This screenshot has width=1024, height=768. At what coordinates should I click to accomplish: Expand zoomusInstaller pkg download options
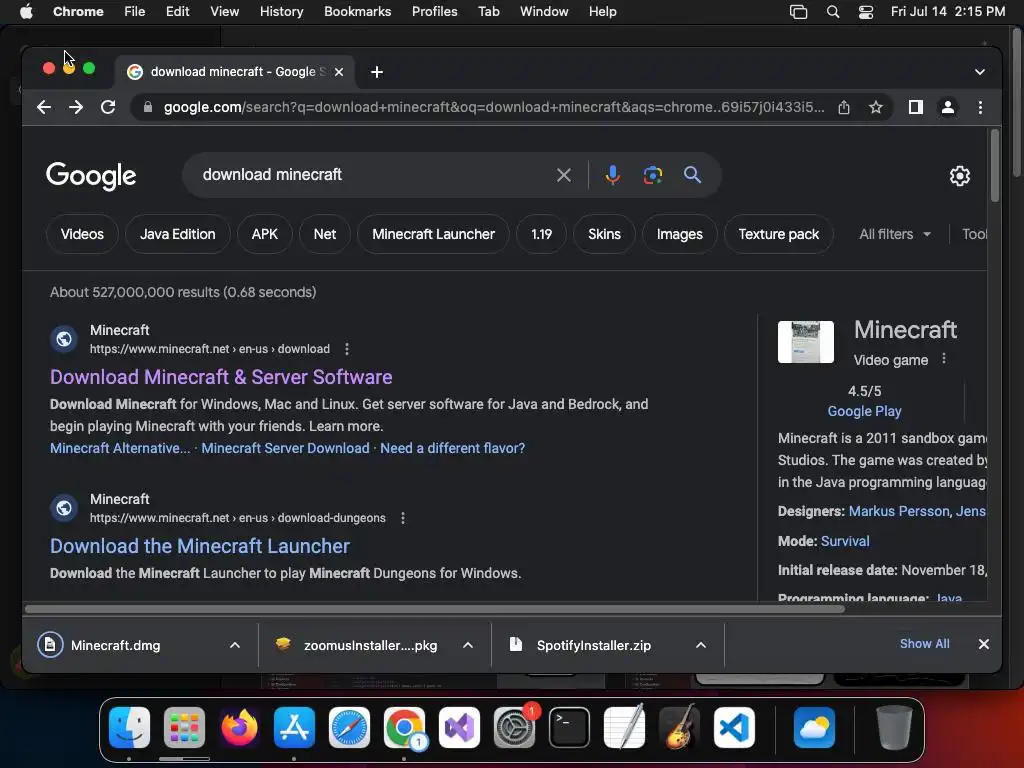pyautogui.click(x=468, y=645)
